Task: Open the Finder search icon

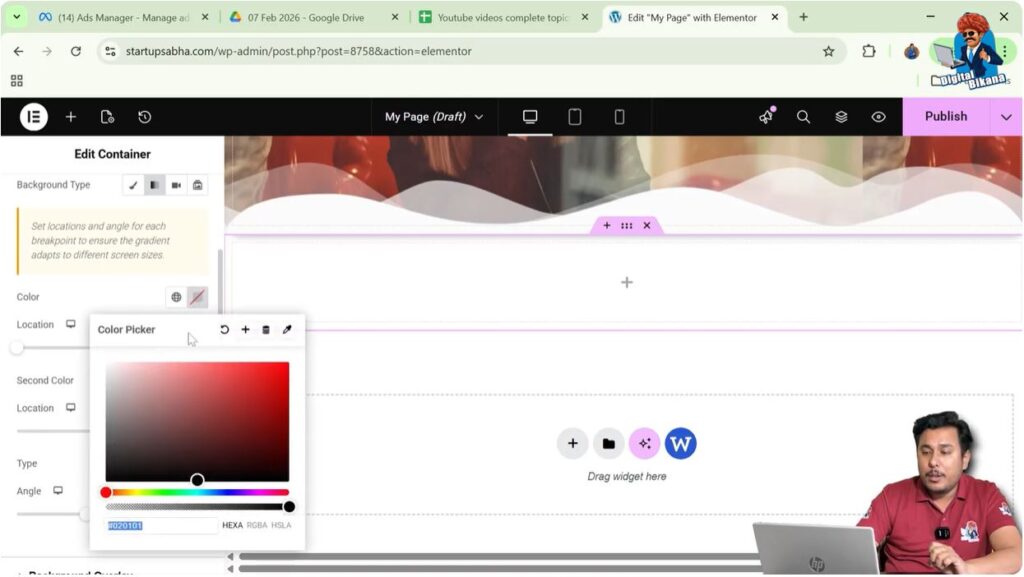Action: pos(803,117)
